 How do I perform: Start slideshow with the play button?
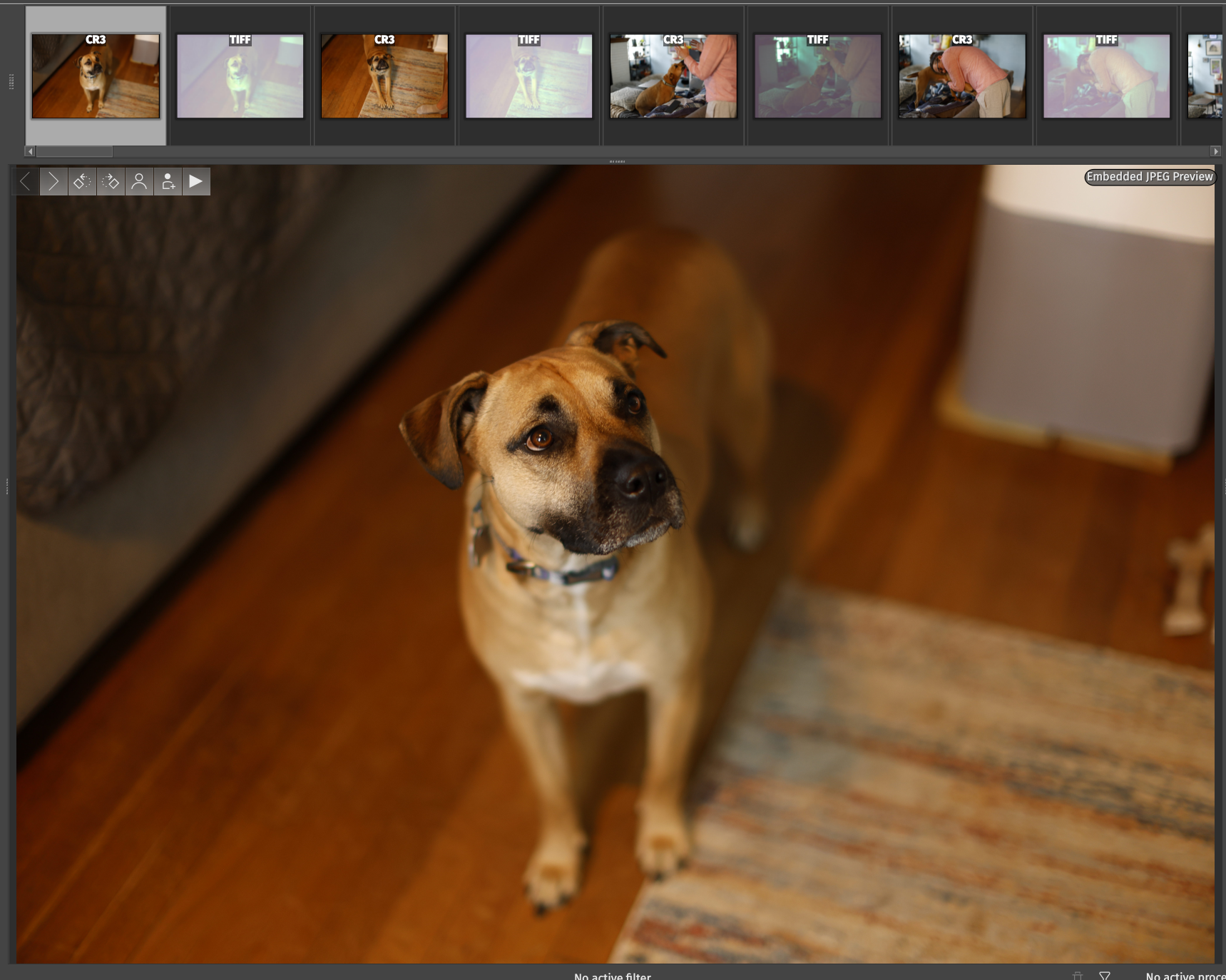(x=196, y=182)
